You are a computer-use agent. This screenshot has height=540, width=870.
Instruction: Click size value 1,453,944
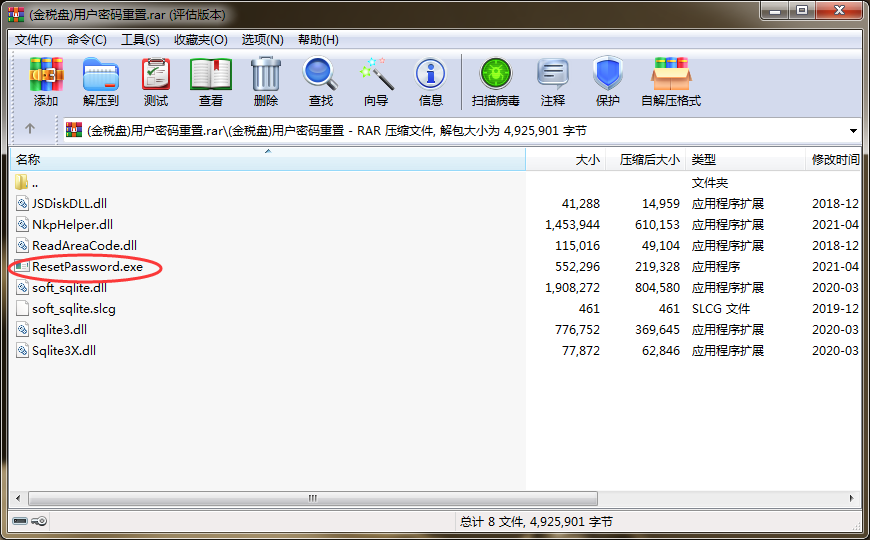(x=572, y=225)
